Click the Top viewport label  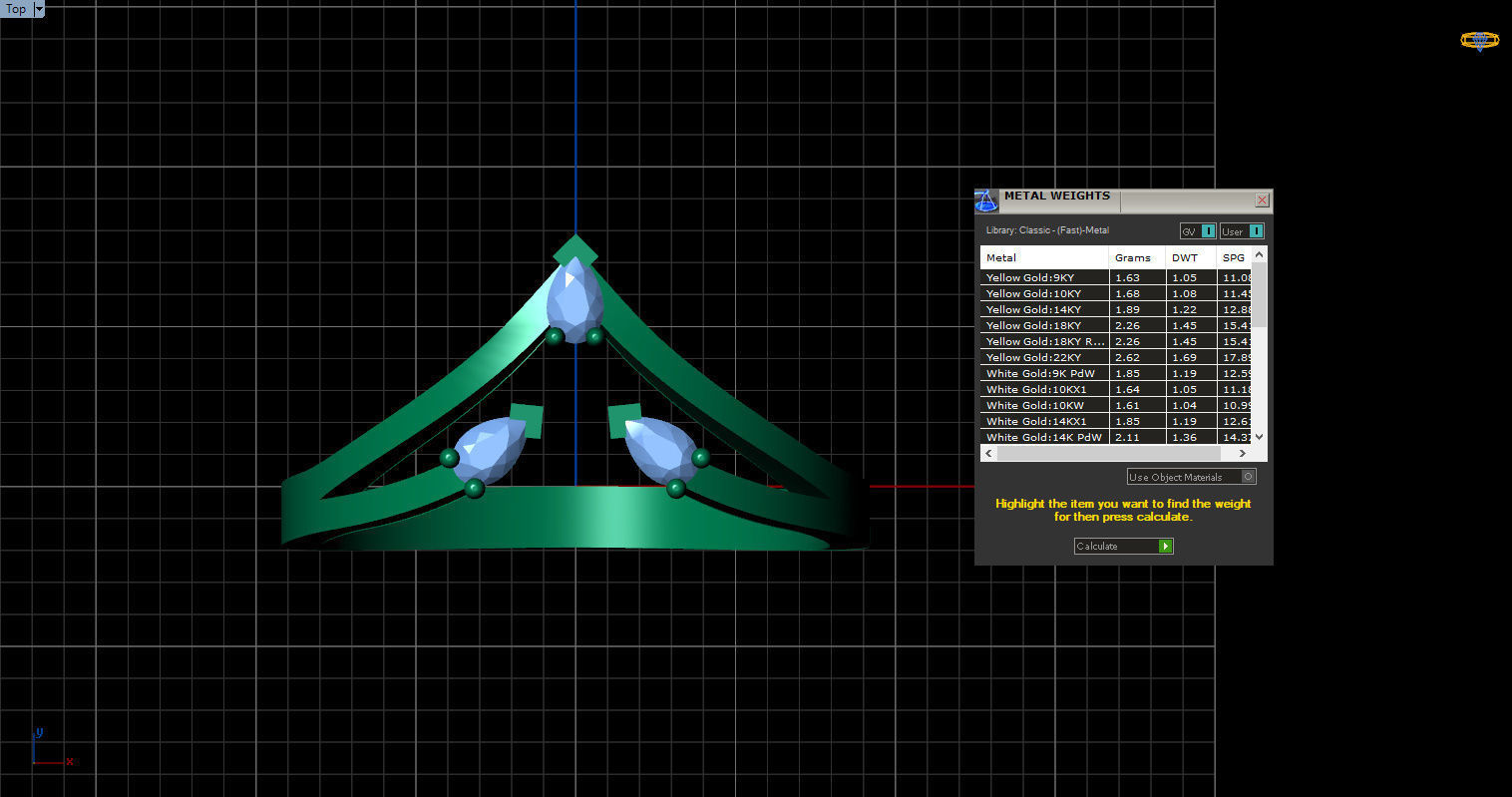(16, 9)
